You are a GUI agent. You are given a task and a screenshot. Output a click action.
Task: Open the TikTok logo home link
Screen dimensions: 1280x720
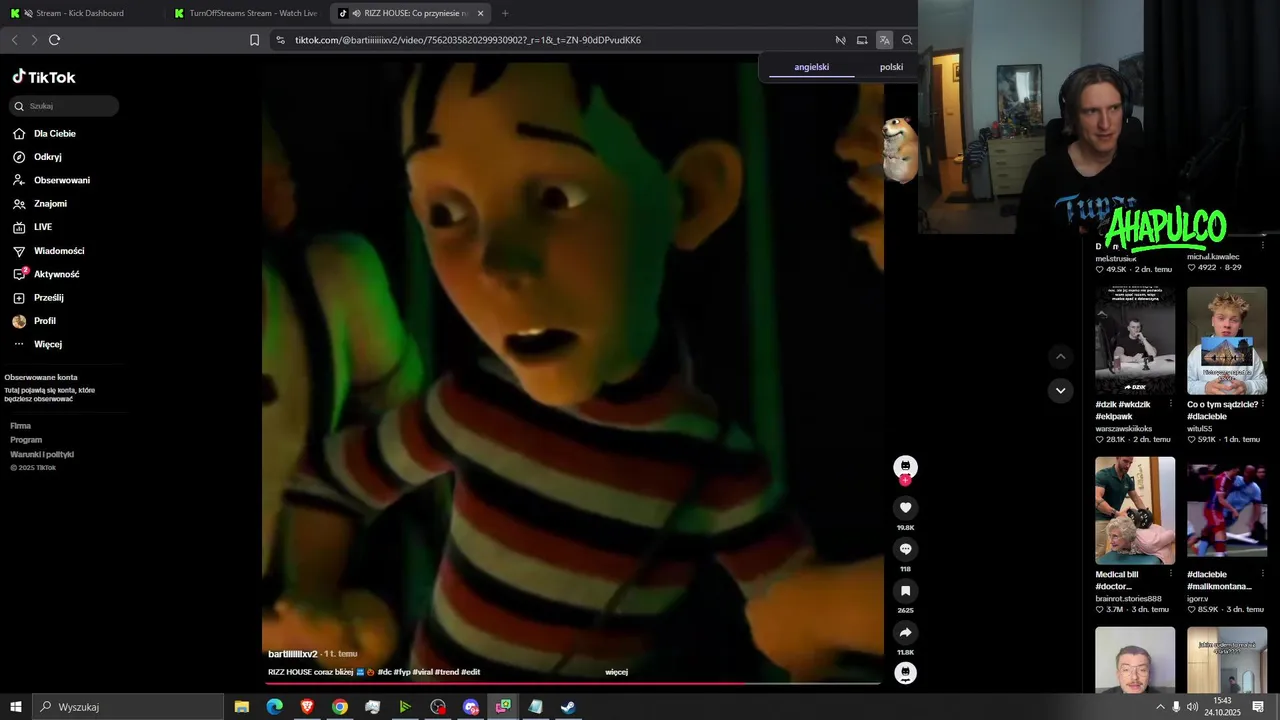[x=44, y=77]
